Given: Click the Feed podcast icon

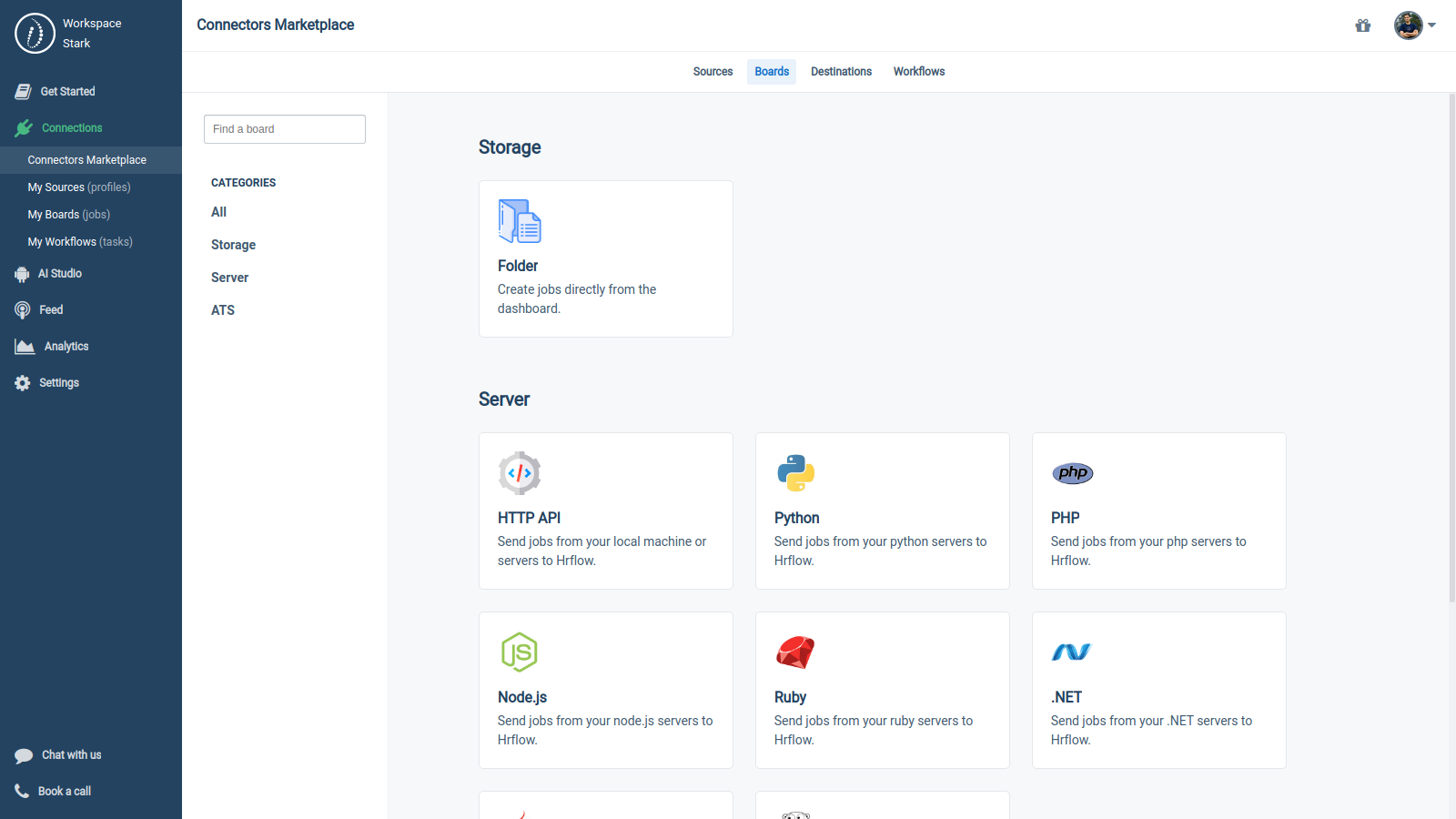Looking at the screenshot, I should [x=23, y=310].
